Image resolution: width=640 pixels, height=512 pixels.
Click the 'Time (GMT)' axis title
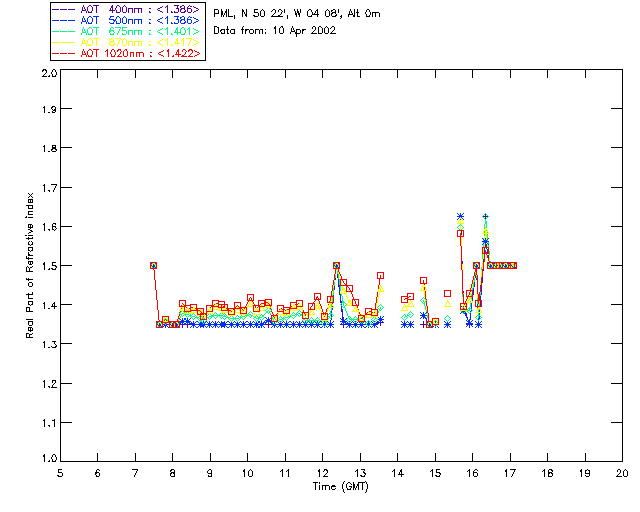tap(340, 487)
